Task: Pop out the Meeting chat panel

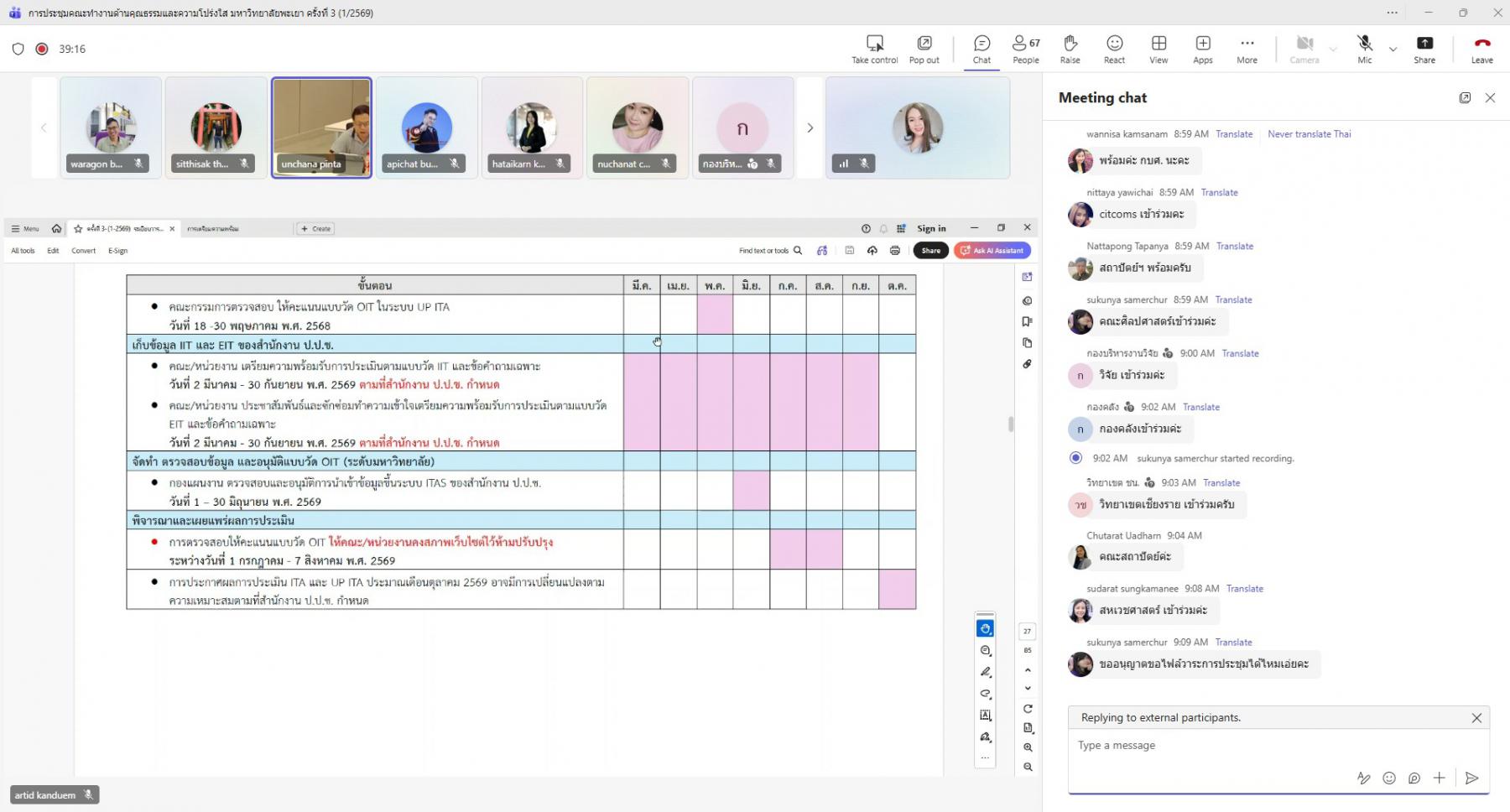Action: point(1465,98)
